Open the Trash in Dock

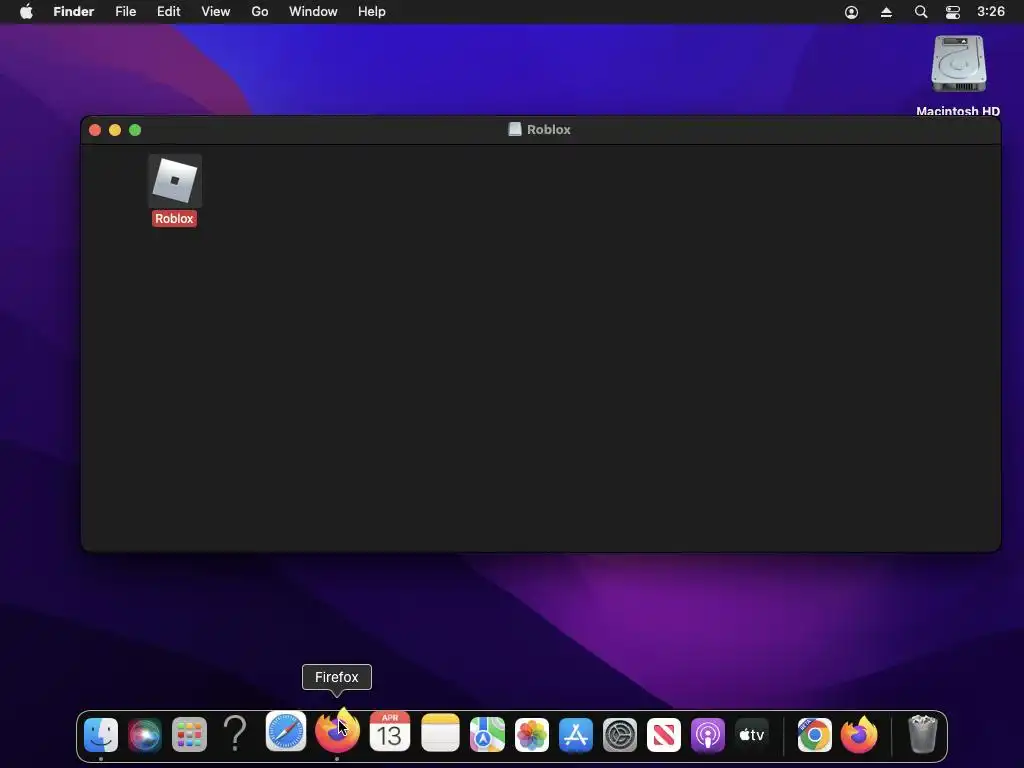[923, 734]
